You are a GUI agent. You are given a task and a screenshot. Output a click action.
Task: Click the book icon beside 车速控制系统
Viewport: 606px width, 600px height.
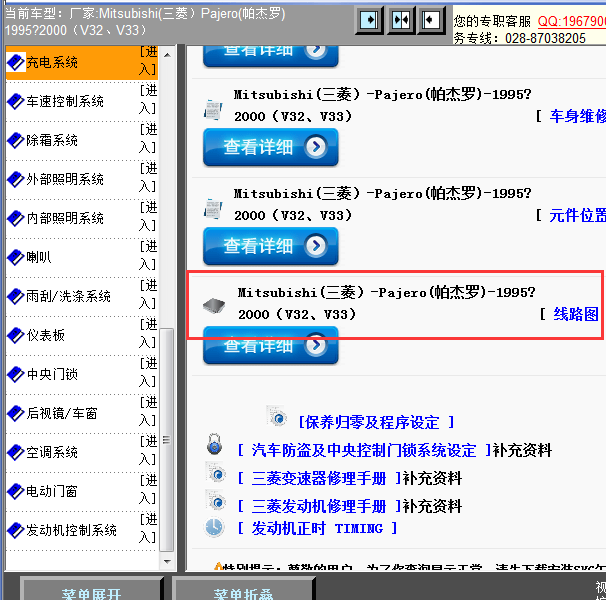15,101
